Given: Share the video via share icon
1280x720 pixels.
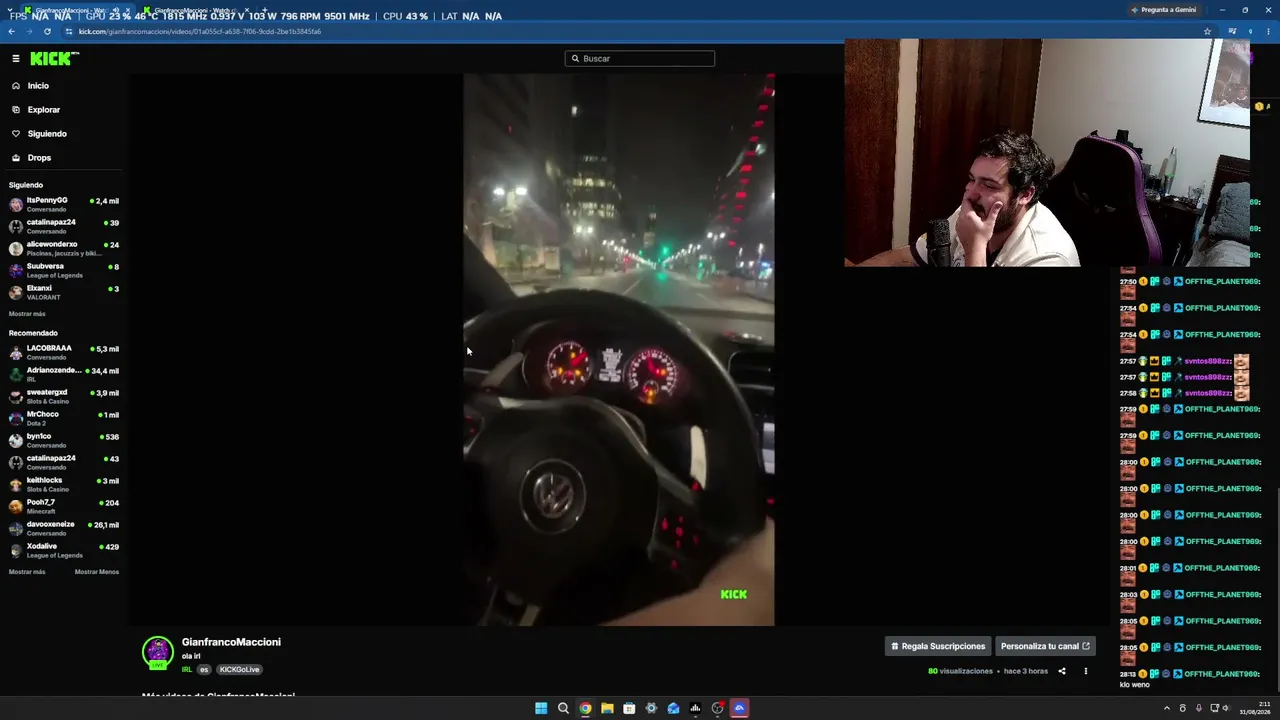Looking at the screenshot, I should pos(1062,671).
